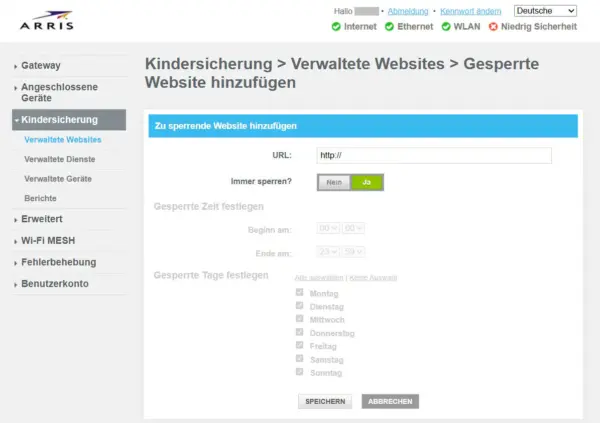Click the Kennwort ändern link
This screenshot has width=600, height=423.
tap(471, 11)
